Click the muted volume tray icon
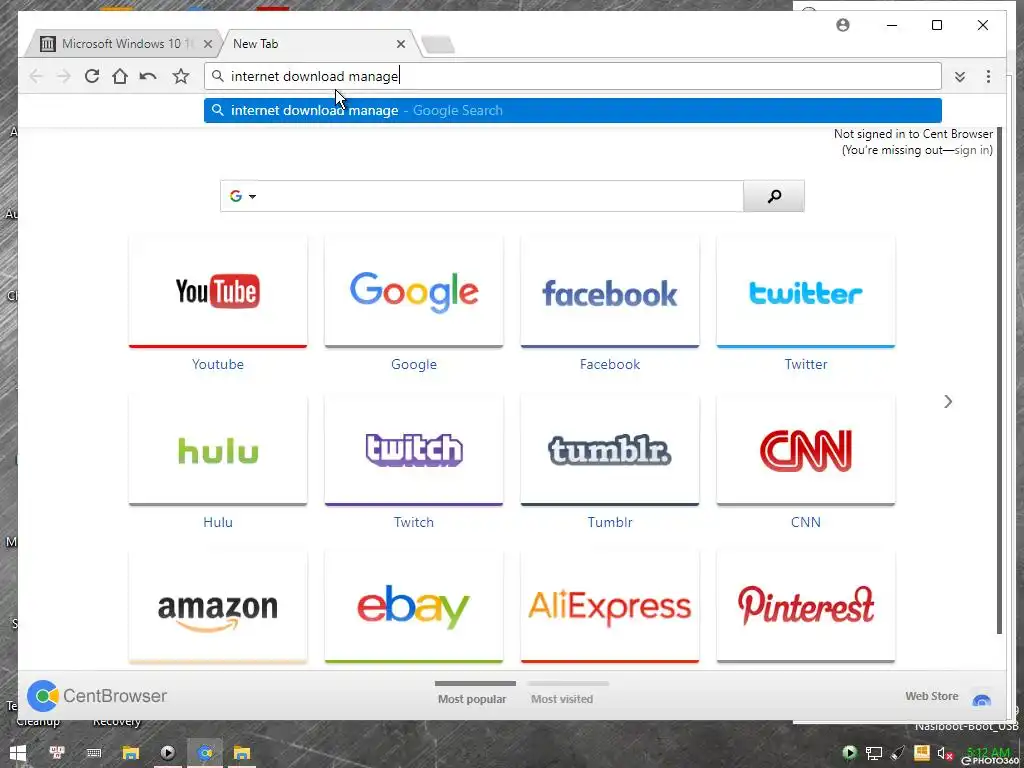Image resolution: width=1024 pixels, height=768 pixels. [945, 754]
